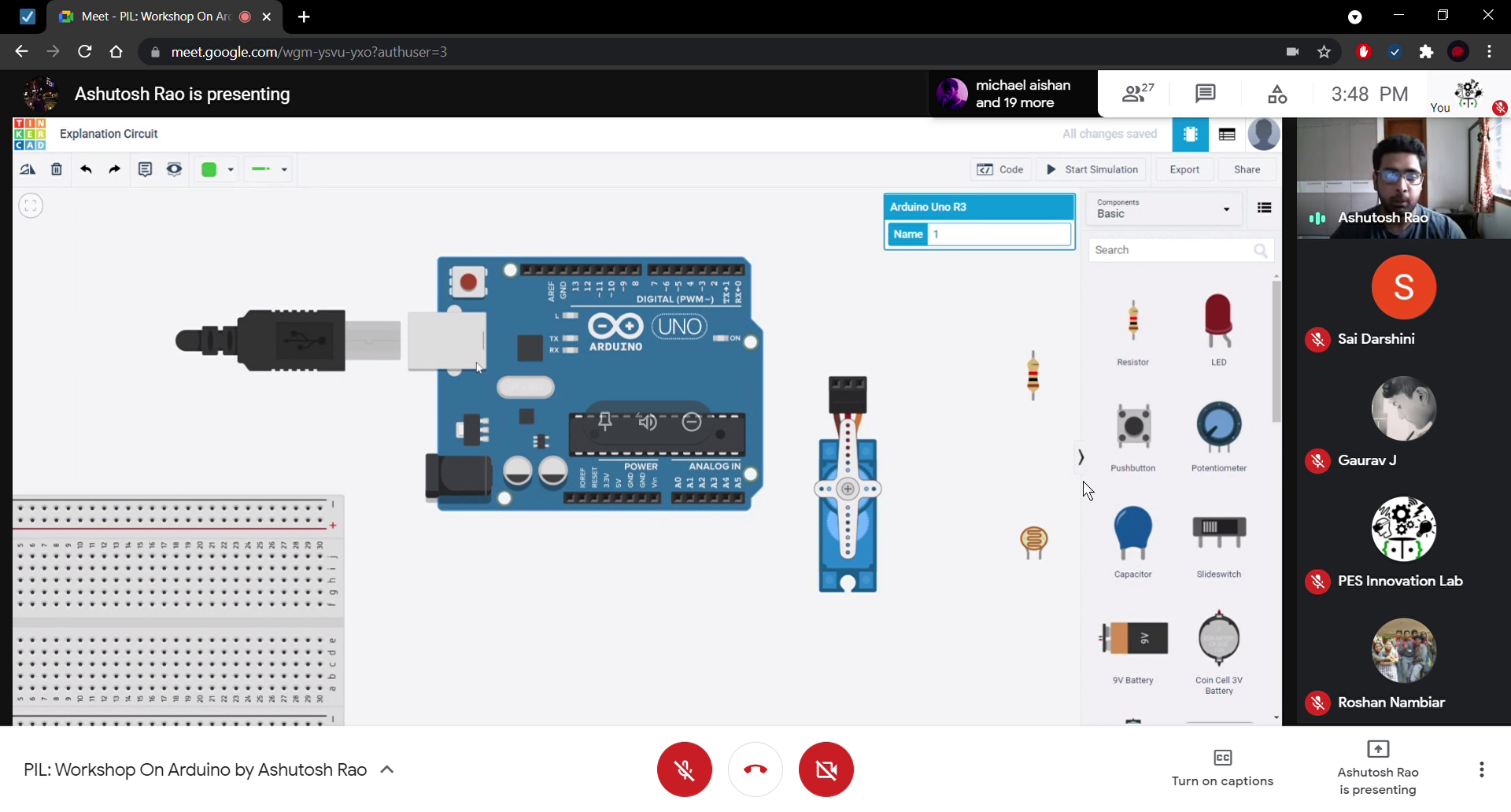Click Ashutosh Rao is presenting button
The width and height of the screenshot is (1511, 812).
(1377, 769)
